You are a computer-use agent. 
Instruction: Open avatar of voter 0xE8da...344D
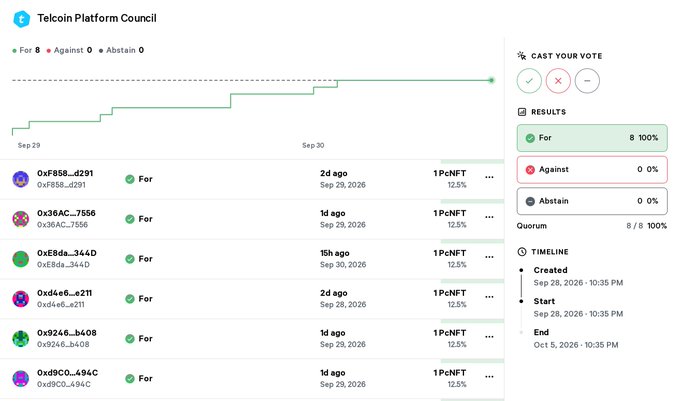click(20, 259)
